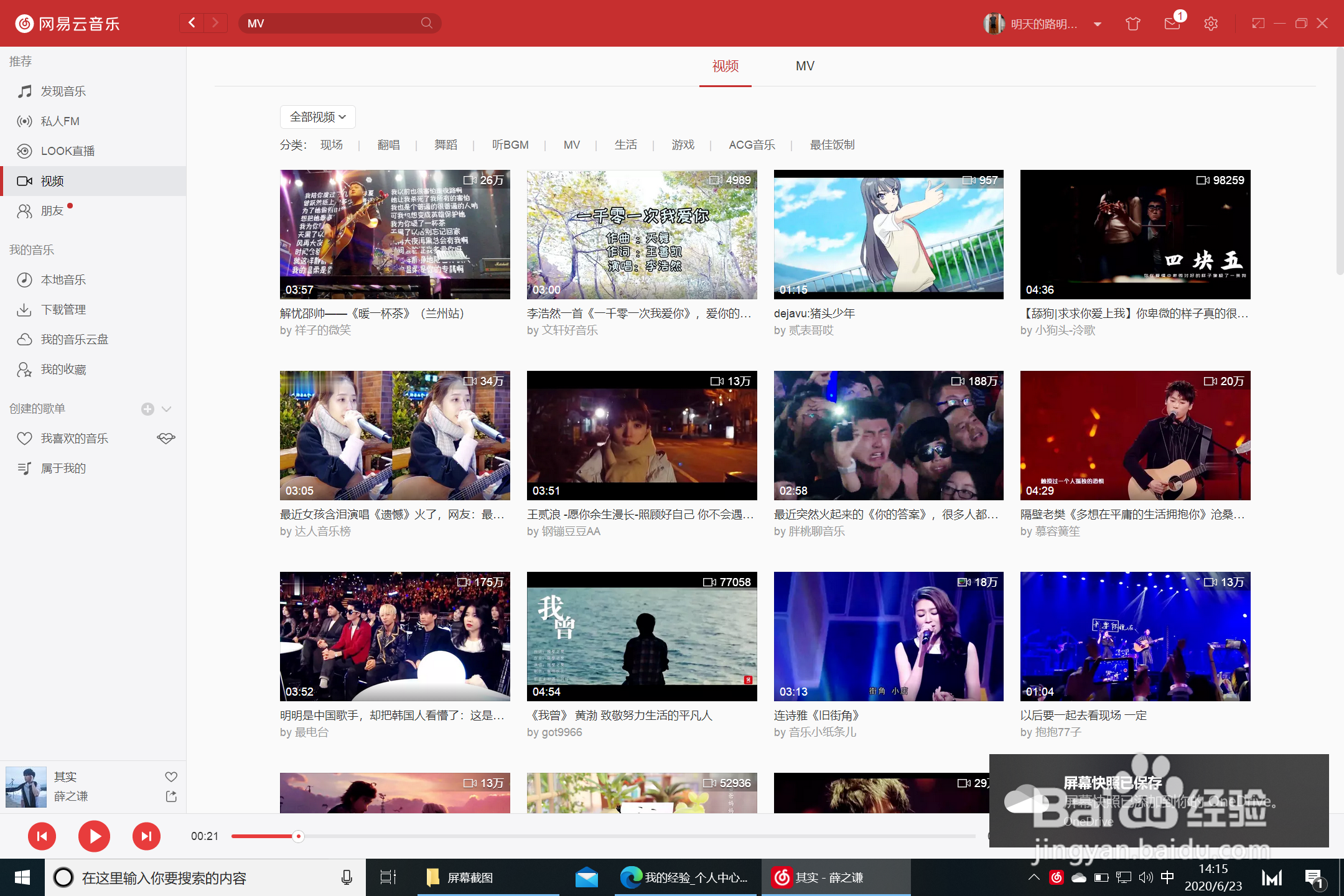Open user account dropdown arrow
This screenshot has width=1344, height=896.
(x=1098, y=24)
